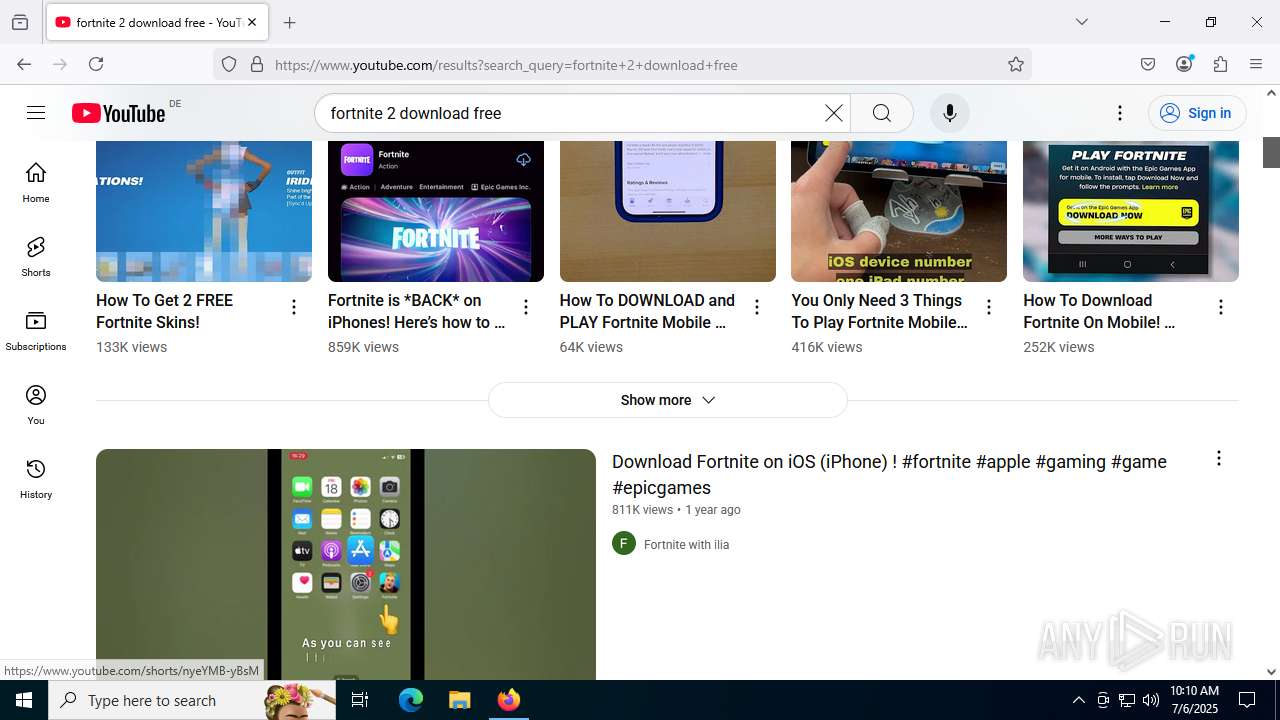Open Home in the sidebar
The height and width of the screenshot is (720, 1280).
pos(36,183)
